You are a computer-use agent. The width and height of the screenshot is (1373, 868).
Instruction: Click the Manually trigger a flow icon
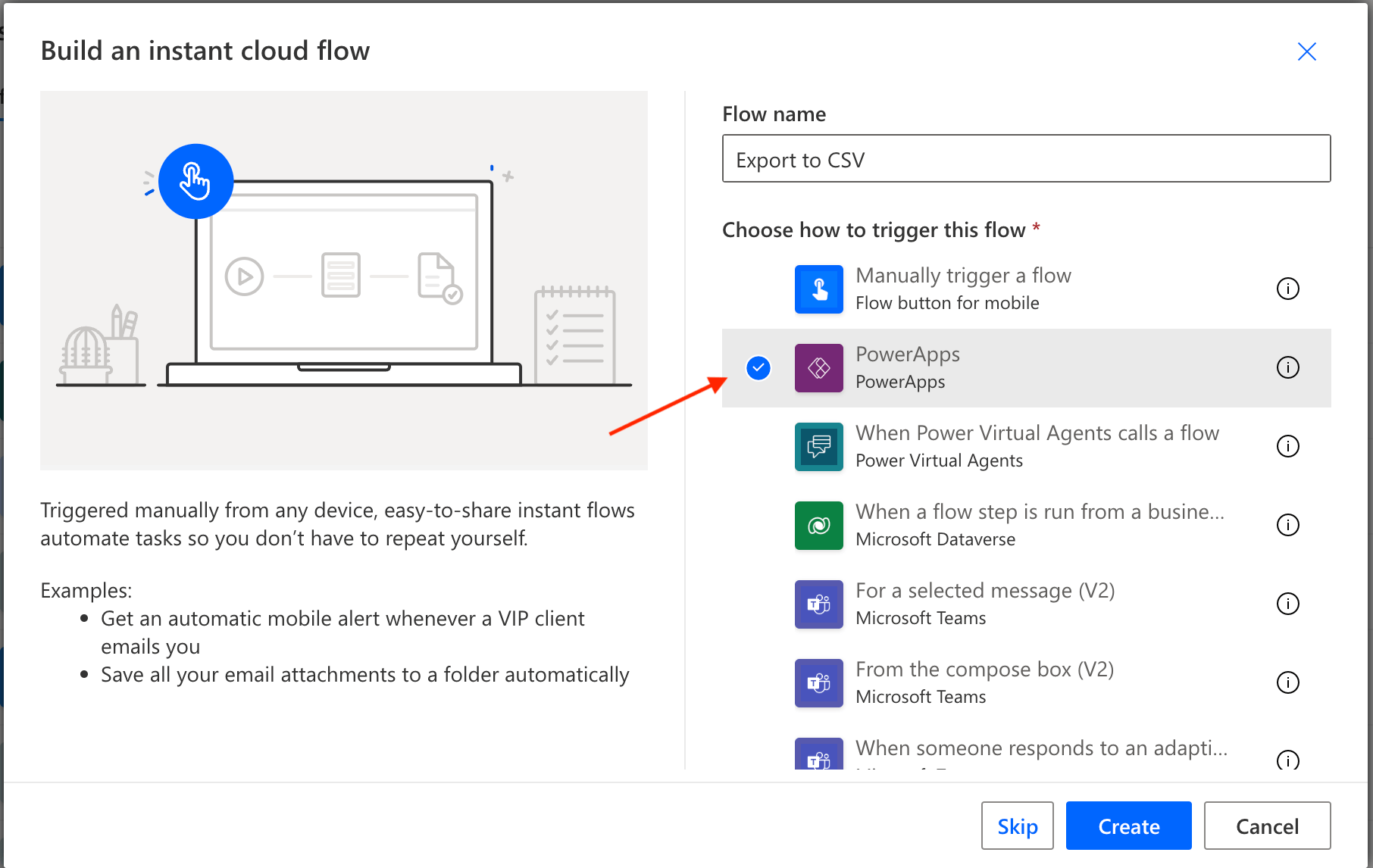[x=818, y=289]
